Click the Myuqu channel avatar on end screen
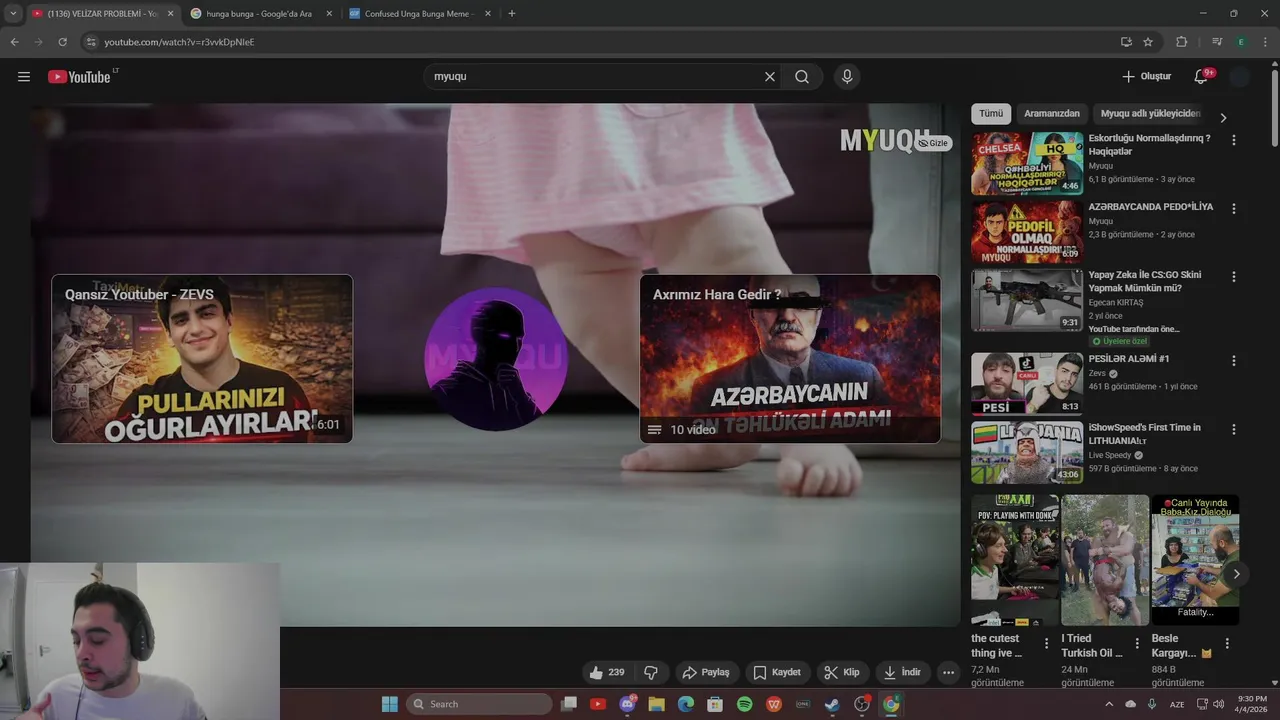 tap(496, 359)
